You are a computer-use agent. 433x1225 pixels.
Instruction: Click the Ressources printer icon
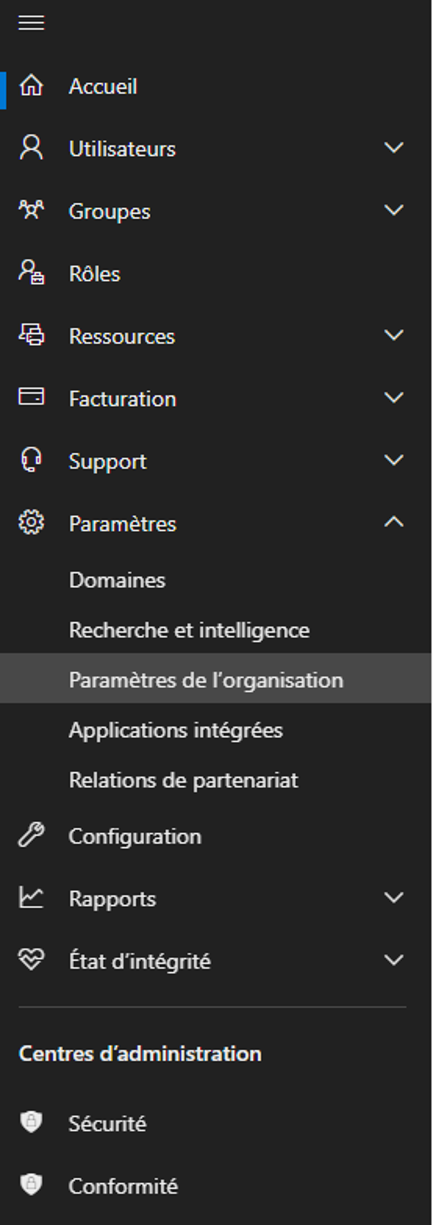31,336
